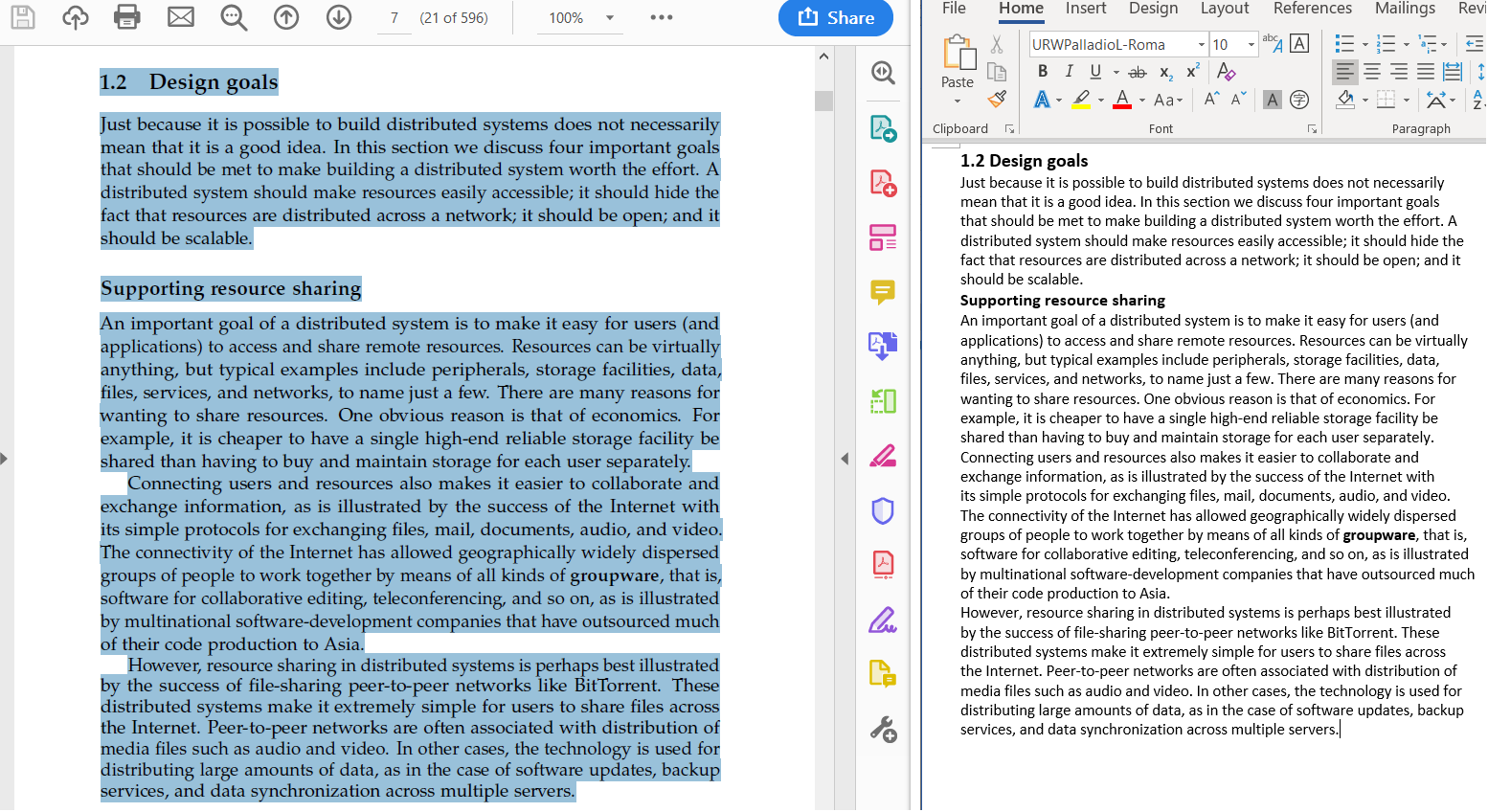Image resolution: width=1488 pixels, height=812 pixels.
Task: Open Edit PDF (redact) pink pen tool
Action: [x=883, y=456]
